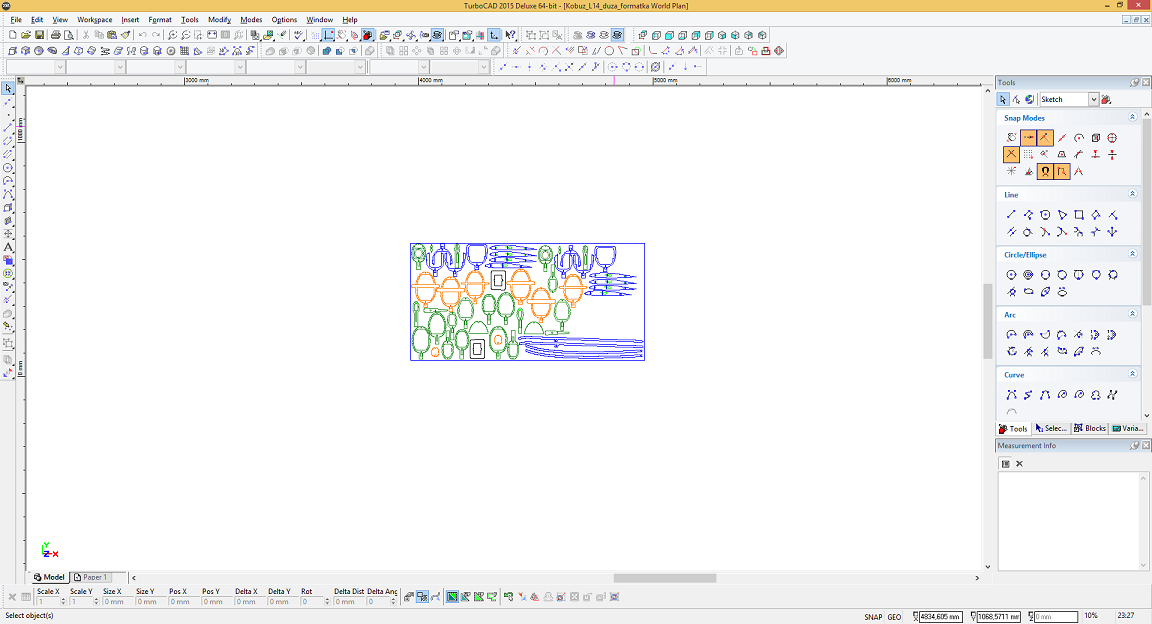Select the Spiral curve tool
The width and height of the screenshot is (1152, 624).
1062,395
